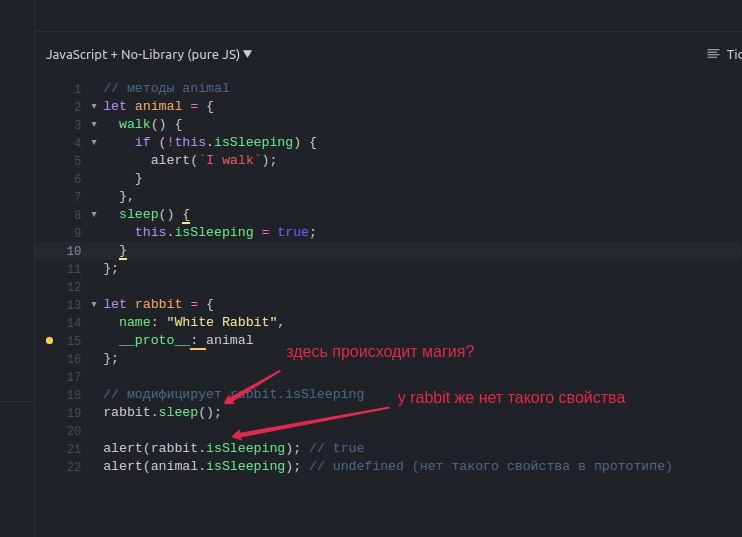
Task: Click the yellow warning dot on line 15
Action: pos(49,340)
